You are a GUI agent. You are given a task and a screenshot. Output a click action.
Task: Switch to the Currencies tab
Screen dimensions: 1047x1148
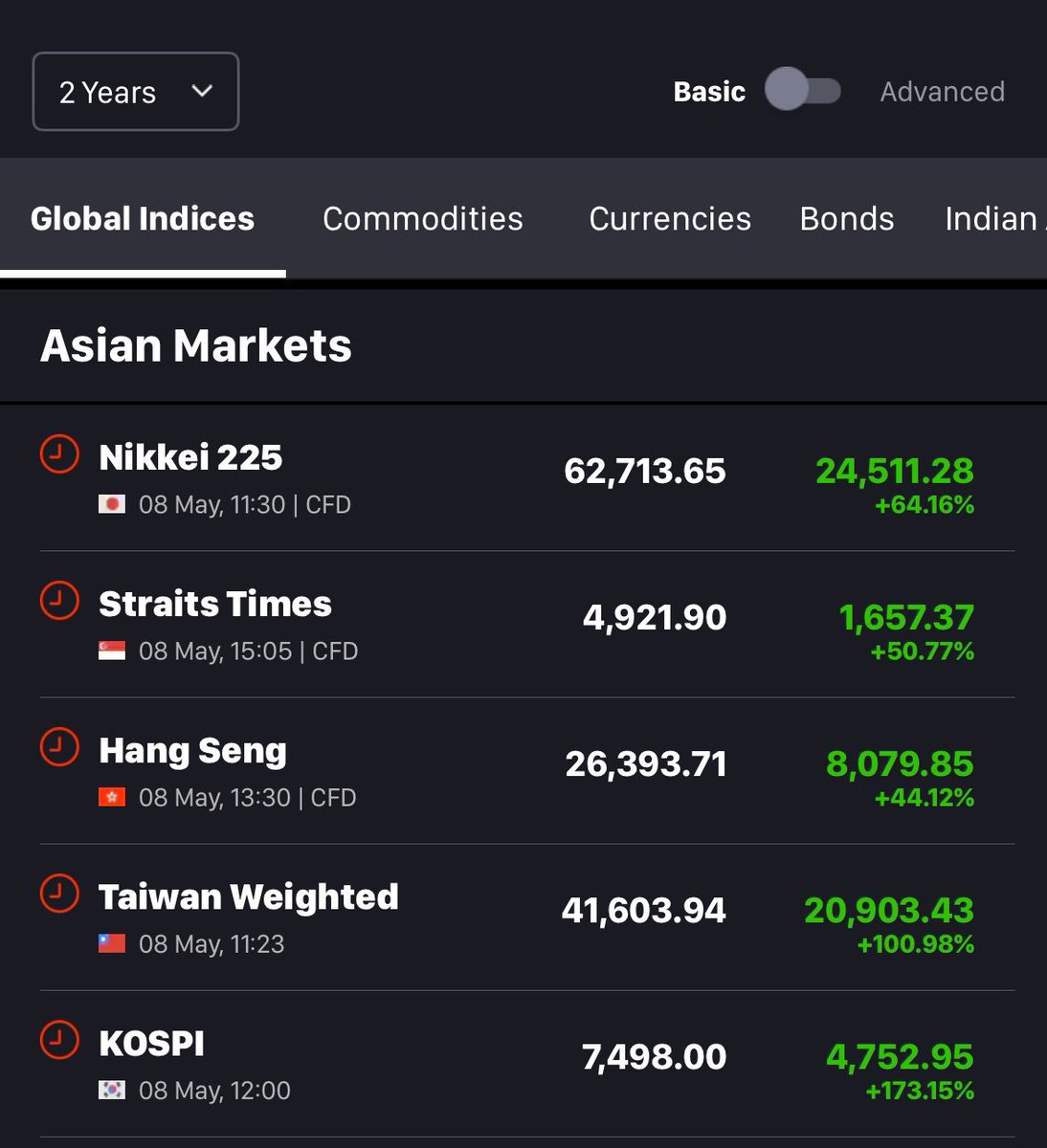pos(670,218)
